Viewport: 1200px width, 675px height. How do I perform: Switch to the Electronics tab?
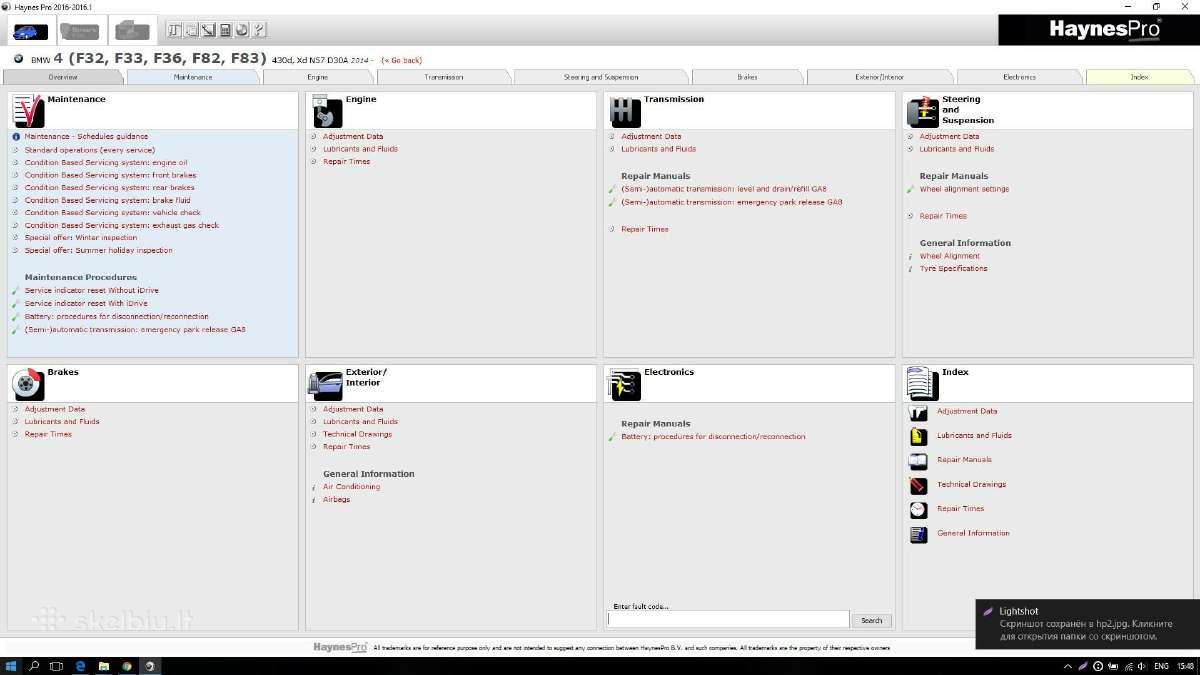1020,77
